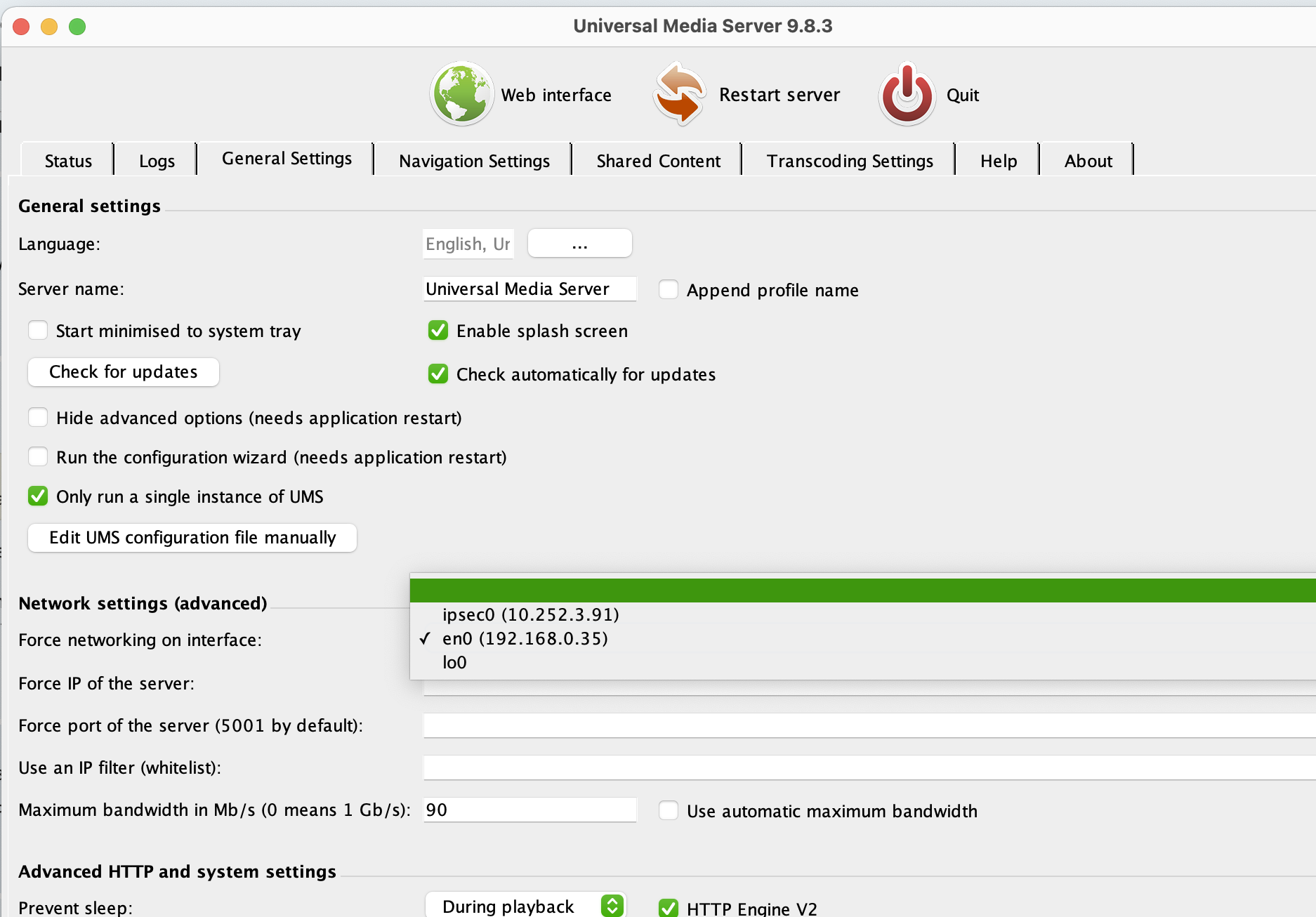
Task: Select the General Settings tab
Action: (x=287, y=159)
